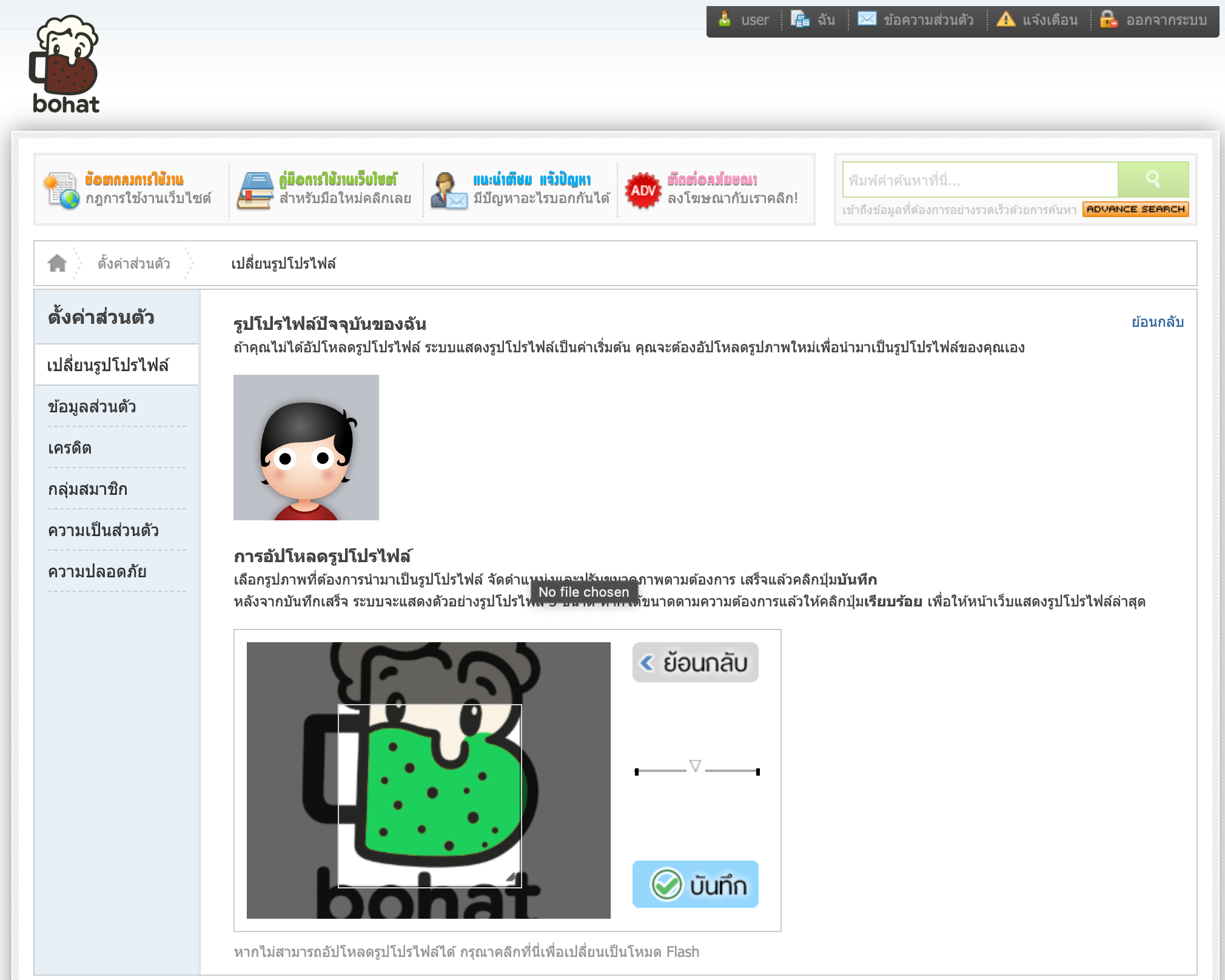Click the logout padlock icon
The width and height of the screenshot is (1225, 980).
(1108, 19)
